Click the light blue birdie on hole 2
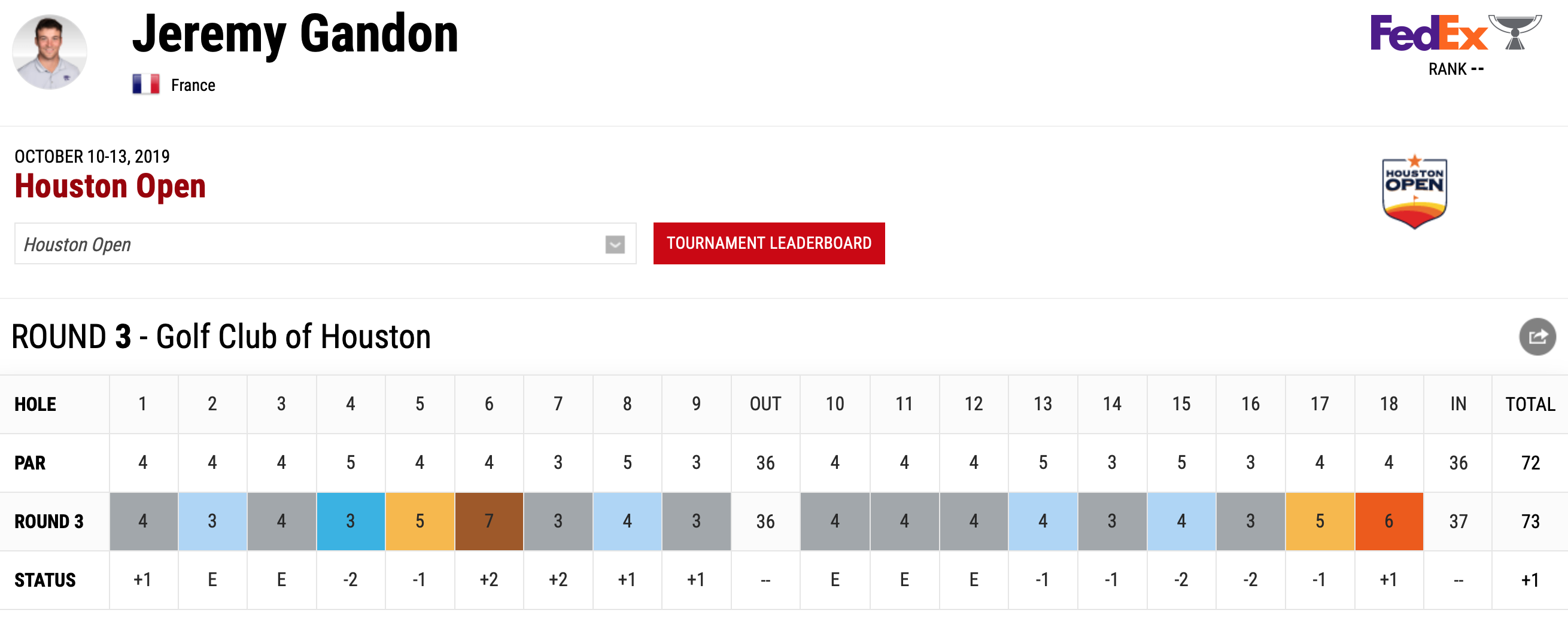 (x=212, y=522)
